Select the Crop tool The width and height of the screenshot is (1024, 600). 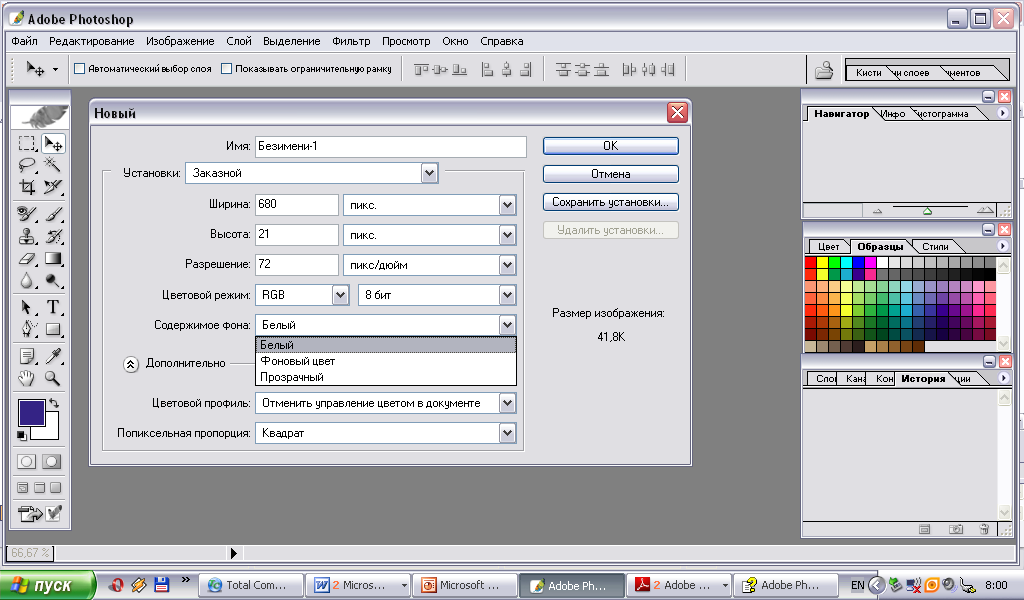click(27, 187)
